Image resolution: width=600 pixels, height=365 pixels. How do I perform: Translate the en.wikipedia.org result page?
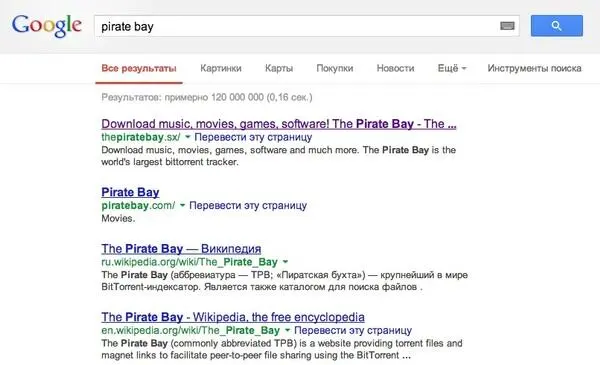click(353, 330)
